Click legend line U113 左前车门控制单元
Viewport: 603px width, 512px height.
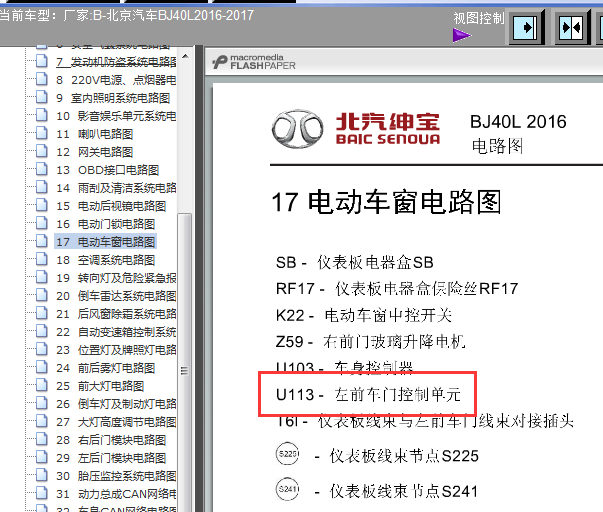tap(368, 394)
